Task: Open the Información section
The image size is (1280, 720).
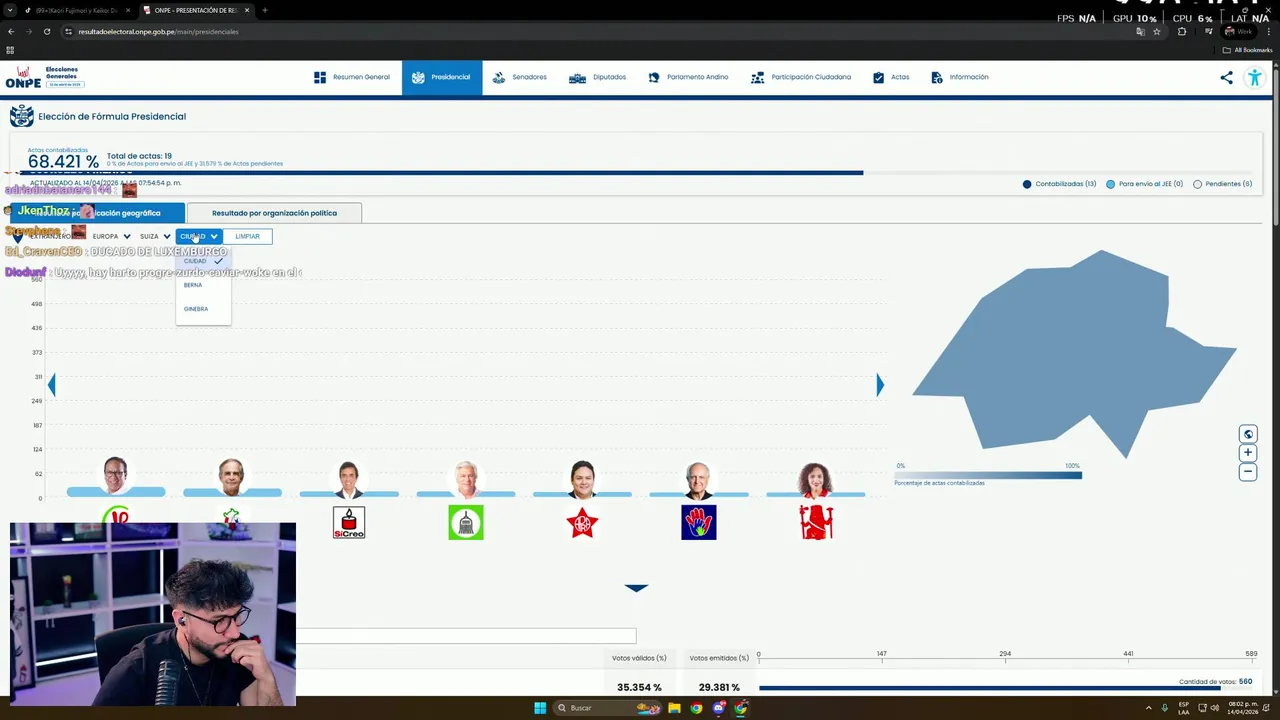Action: pyautogui.click(x=960, y=77)
